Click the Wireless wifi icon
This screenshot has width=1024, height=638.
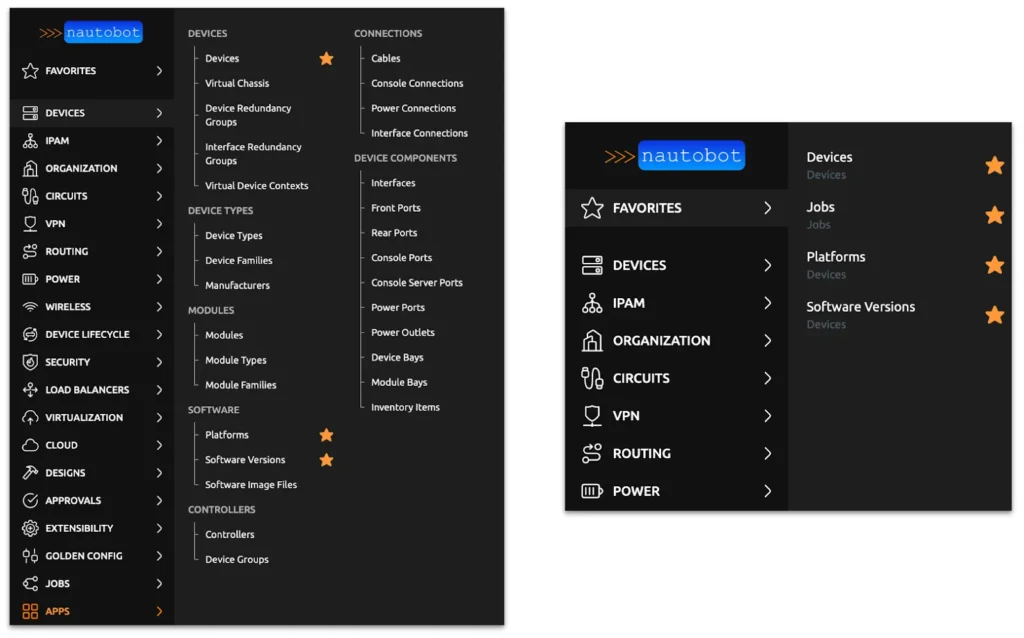click(30, 307)
